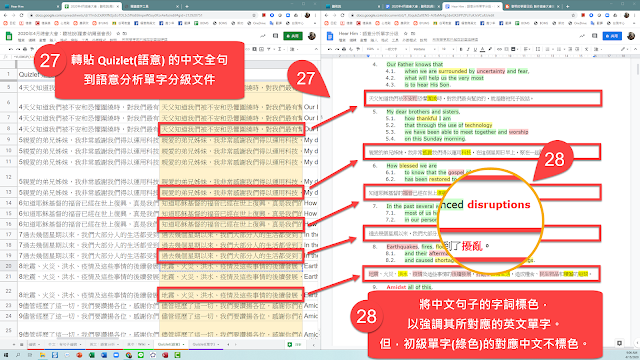This screenshot has height=360, width=640.
Task: Open the Editing mode pencil dropdown in Docs
Action: coord(625,49)
